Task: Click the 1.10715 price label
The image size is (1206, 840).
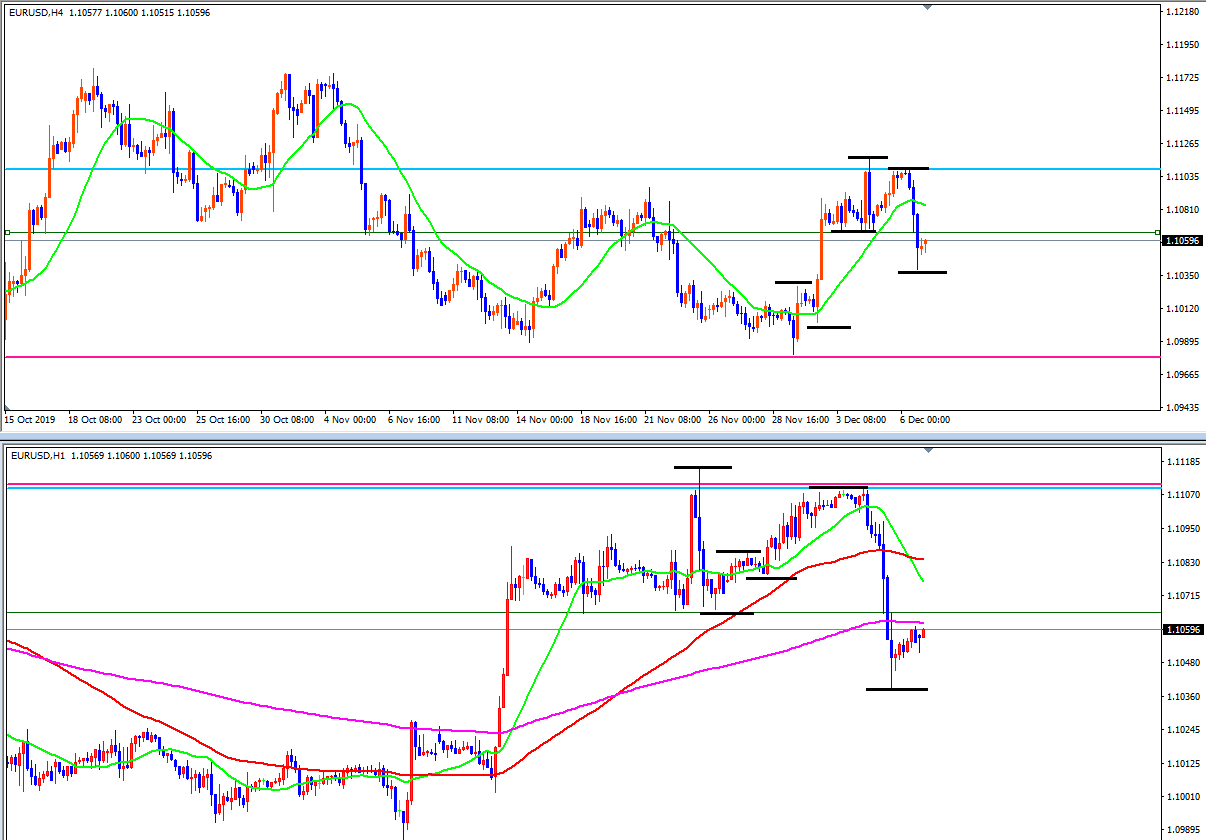Action: click(x=1183, y=596)
